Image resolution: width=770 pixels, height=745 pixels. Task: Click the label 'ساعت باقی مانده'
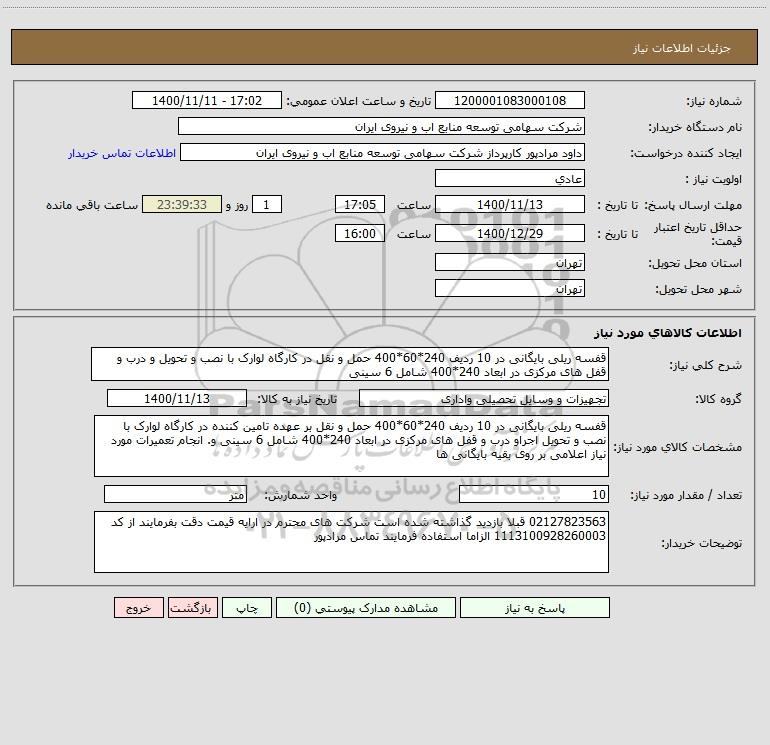92,205
